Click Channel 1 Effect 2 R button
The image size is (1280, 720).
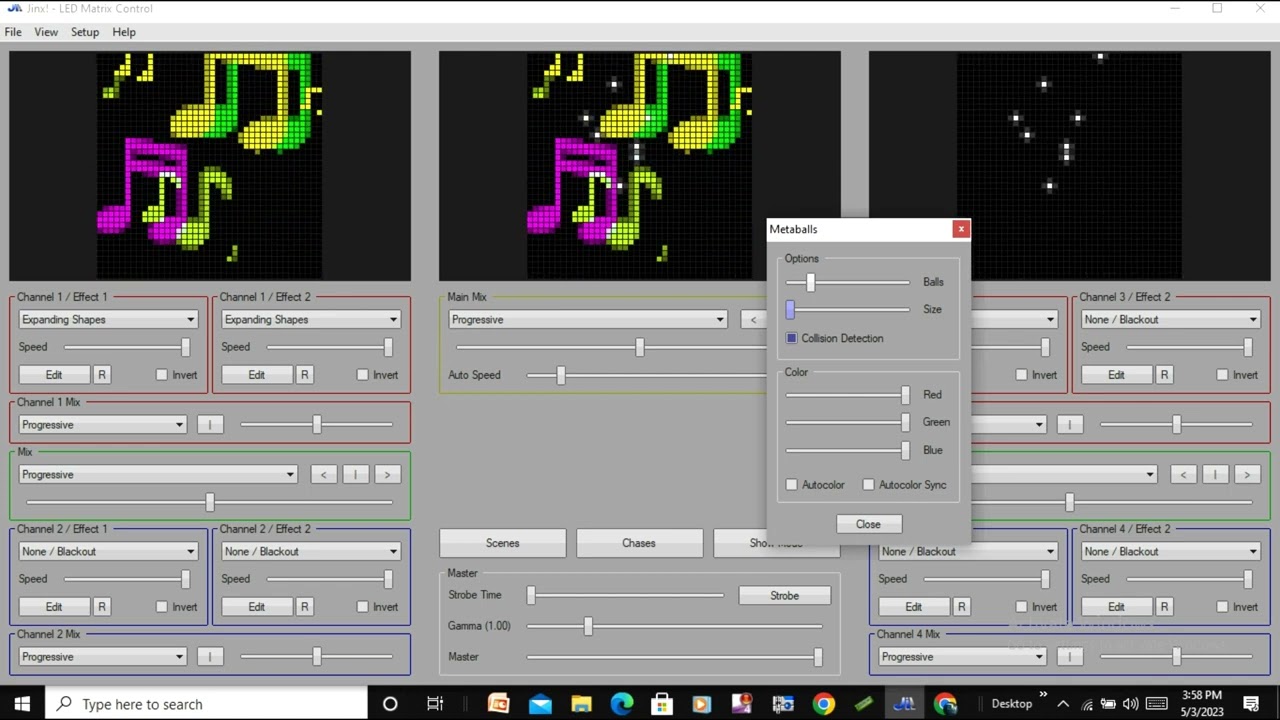[304, 375]
